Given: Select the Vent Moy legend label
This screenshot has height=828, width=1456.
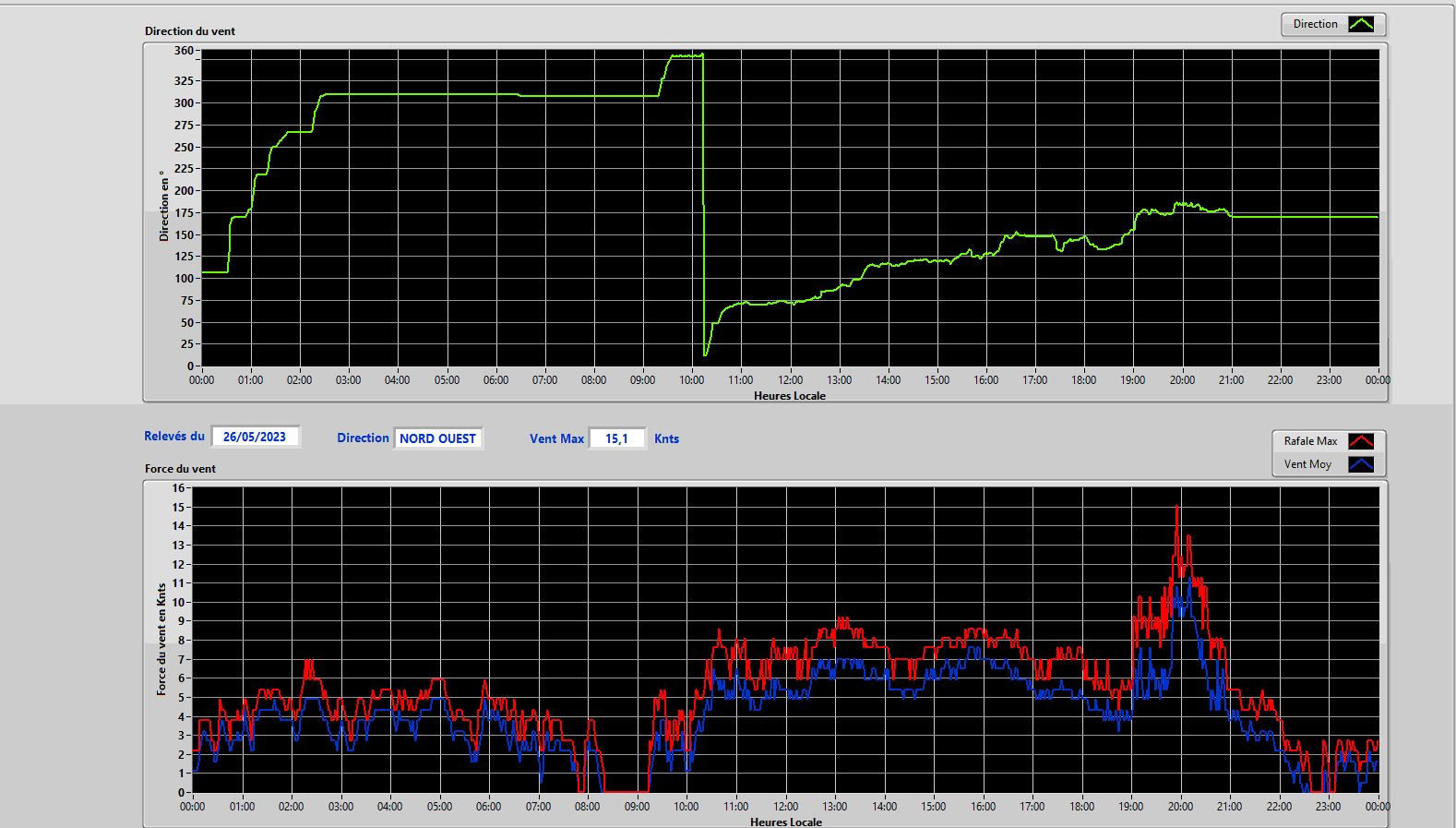Looking at the screenshot, I should 1307,464.
